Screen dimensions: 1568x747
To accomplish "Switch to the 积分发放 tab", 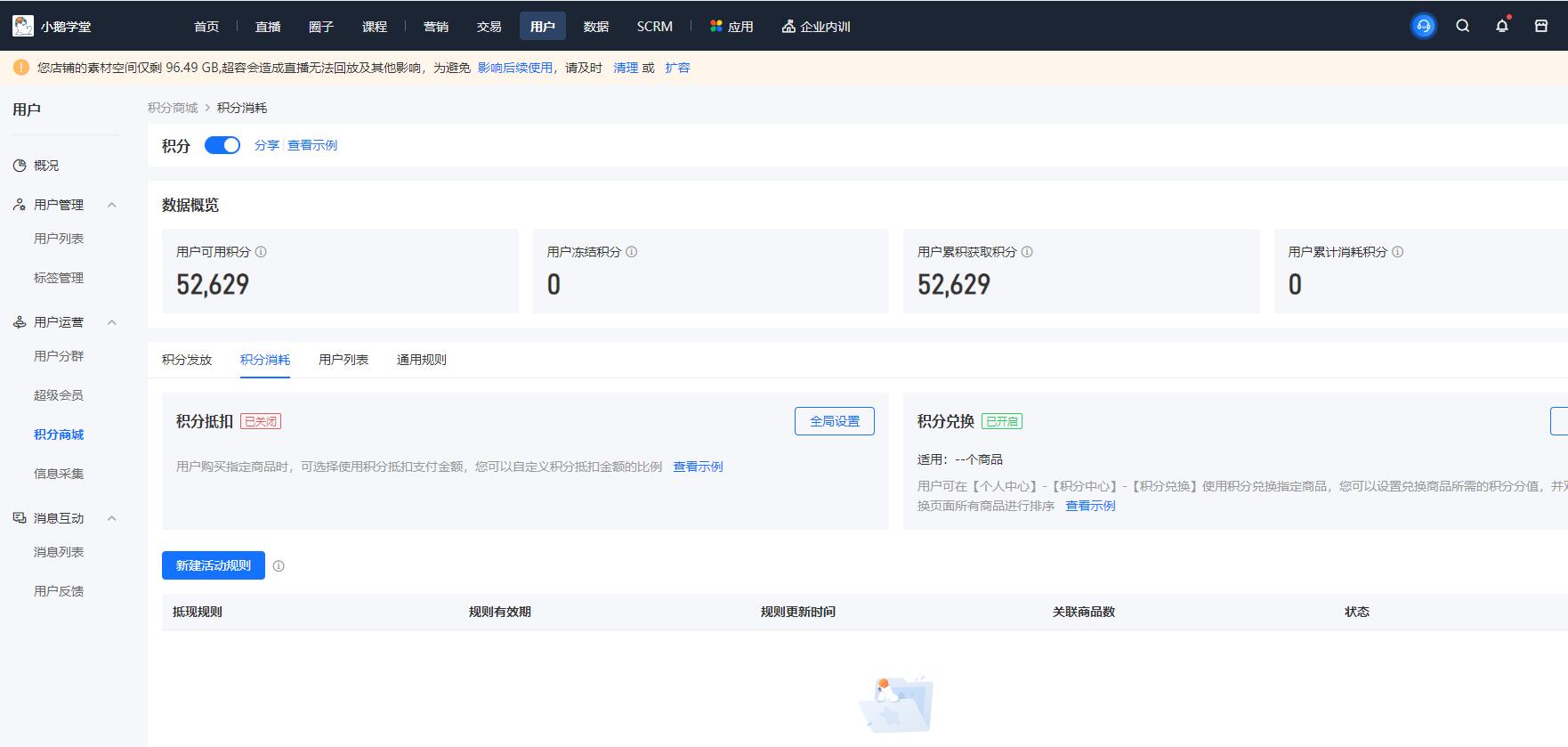I will coord(187,360).
